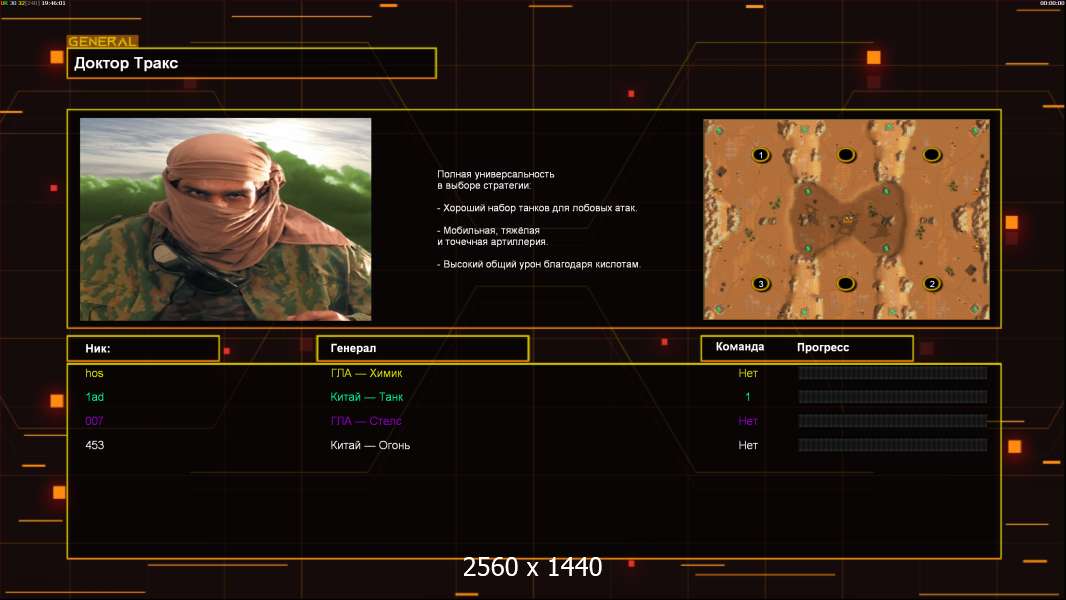
Task: Click team value 1 for player 1ad
Action: click(747, 397)
